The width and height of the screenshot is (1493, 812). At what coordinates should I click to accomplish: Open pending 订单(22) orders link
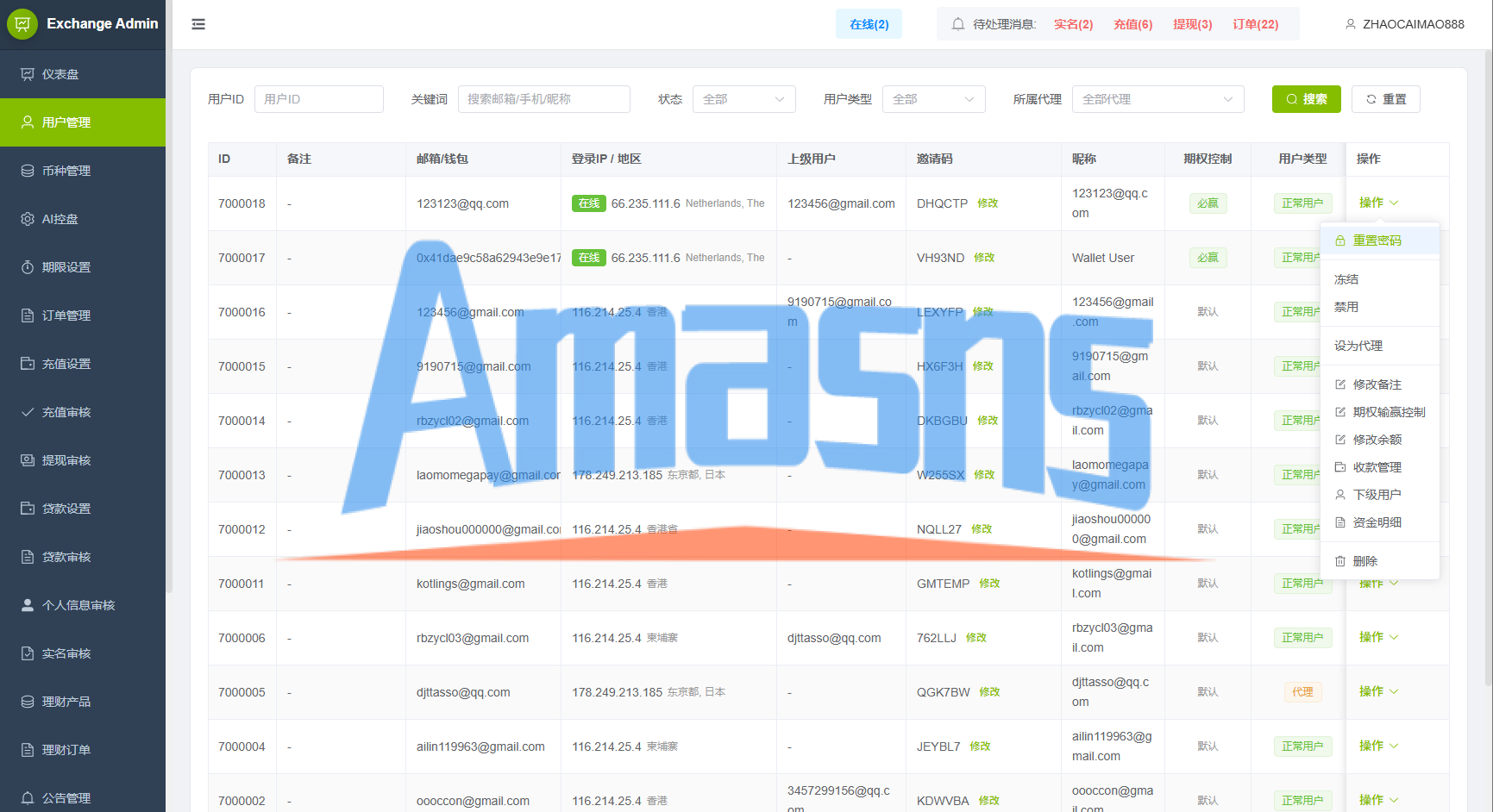[x=1255, y=24]
